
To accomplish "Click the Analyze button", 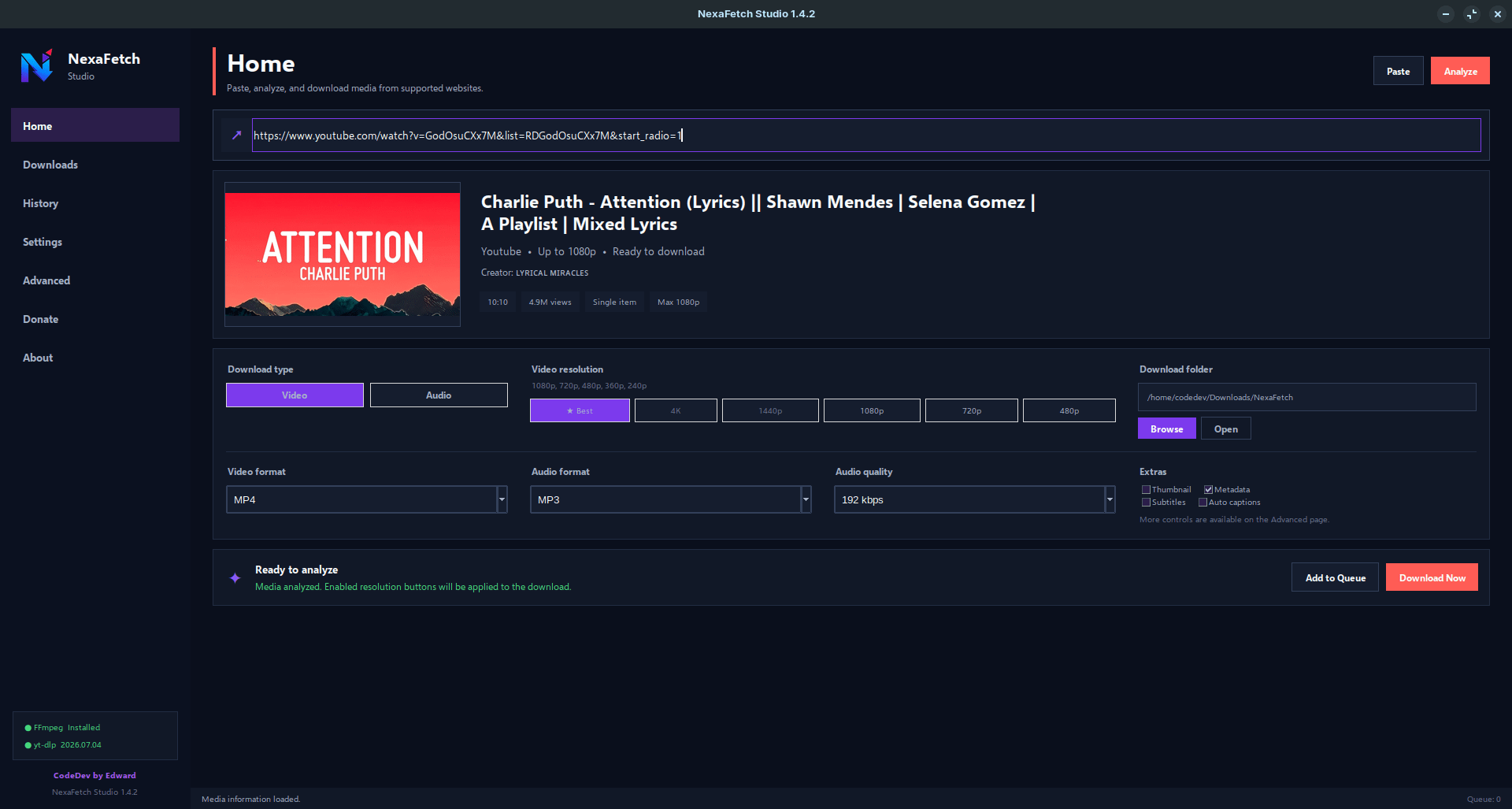I will 1460,71.
